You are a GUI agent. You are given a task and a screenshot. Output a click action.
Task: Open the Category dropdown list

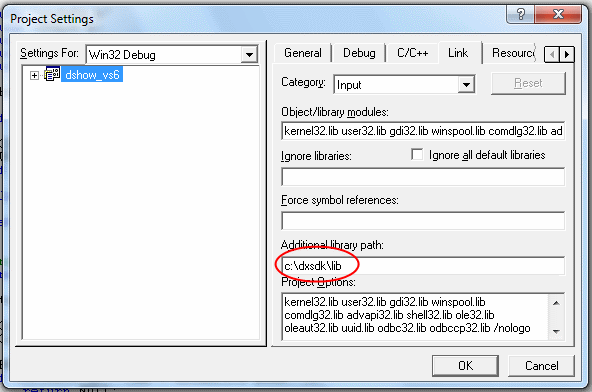466,84
